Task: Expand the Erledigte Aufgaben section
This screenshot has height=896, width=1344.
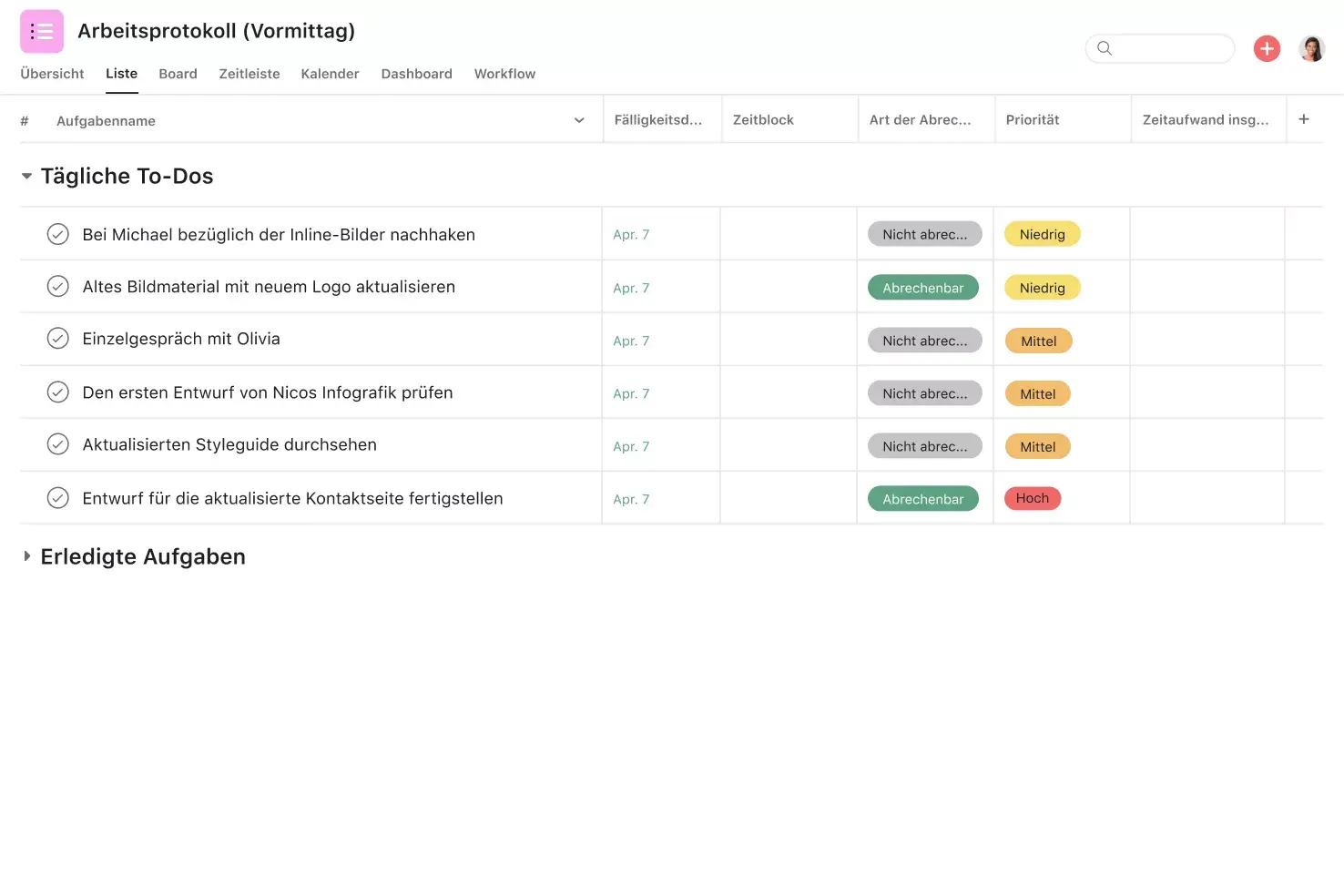Action: click(x=26, y=556)
